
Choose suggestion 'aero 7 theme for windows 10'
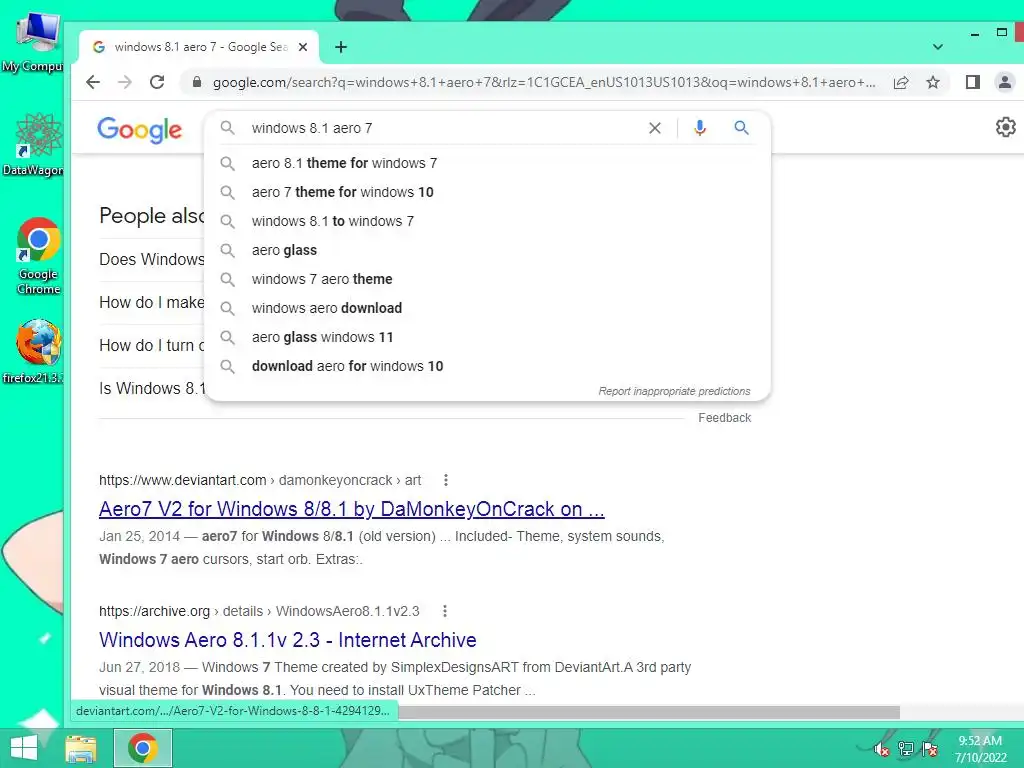pyautogui.click(x=487, y=192)
